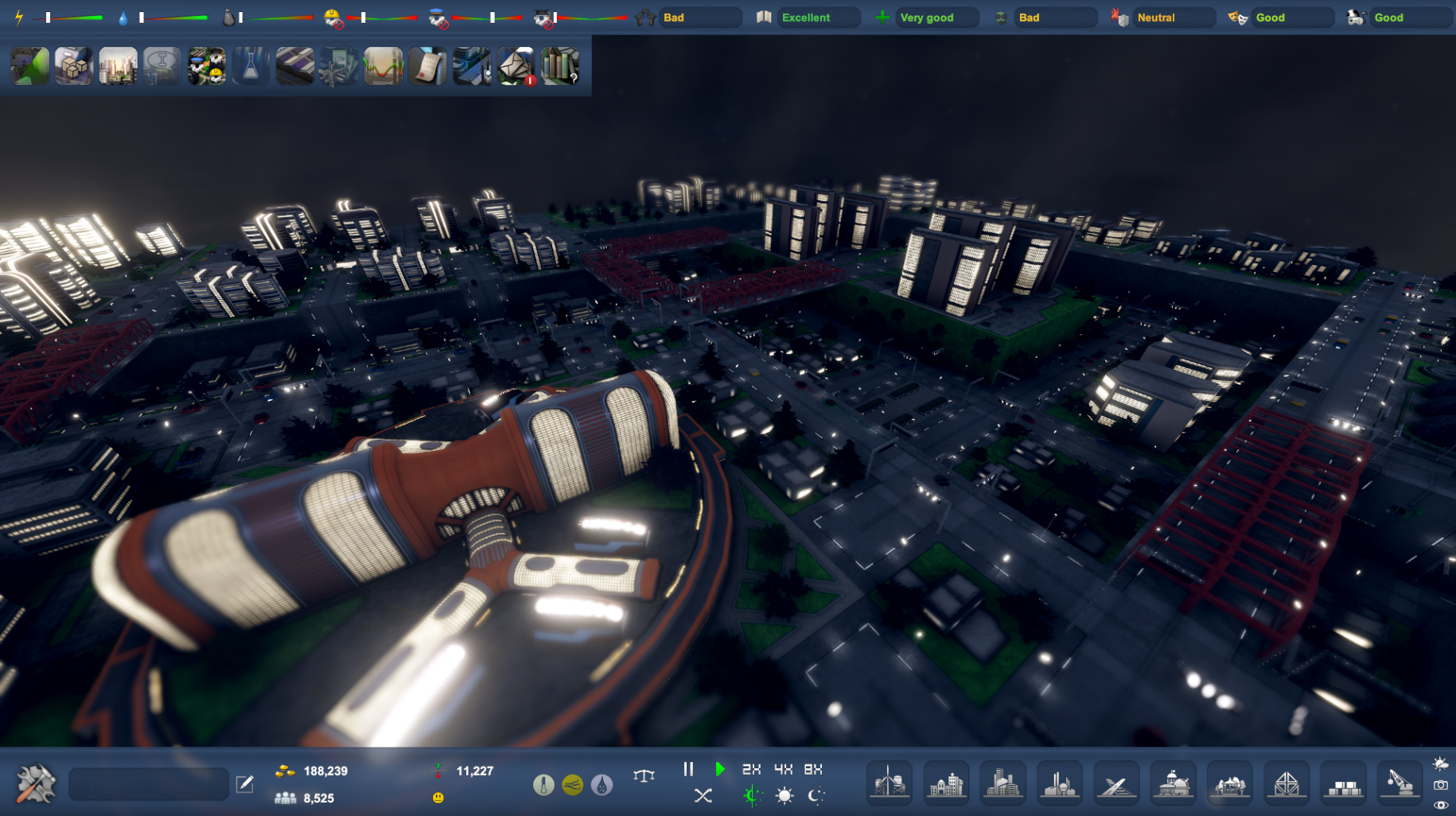
Task: Open the solar panel rooftop icon
Action: pyautogui.click(x=294, y=65)
